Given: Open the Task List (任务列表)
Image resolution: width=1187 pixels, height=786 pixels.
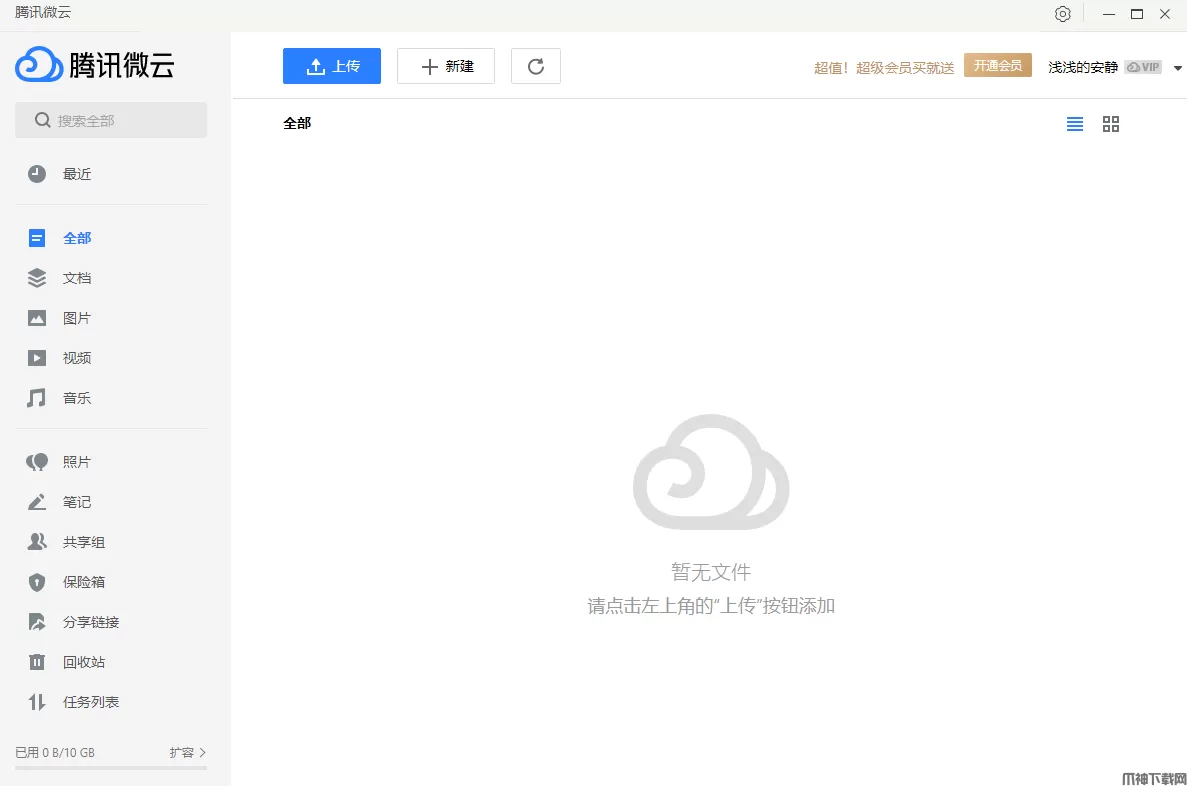Looking at the screenshot, I should pos(91,702).
